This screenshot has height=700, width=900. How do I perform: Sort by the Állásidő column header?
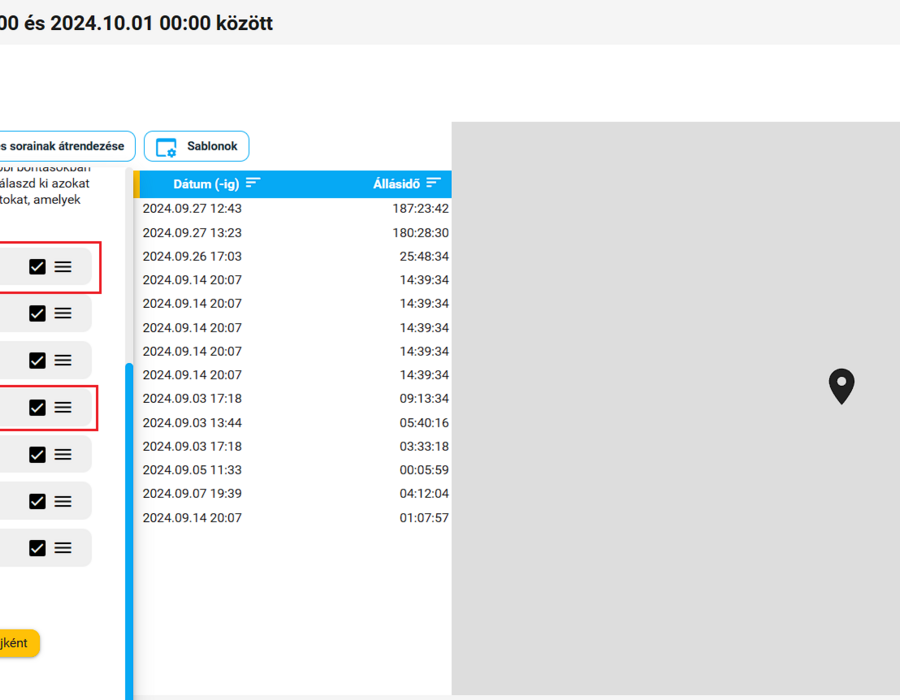pos(396,184)
